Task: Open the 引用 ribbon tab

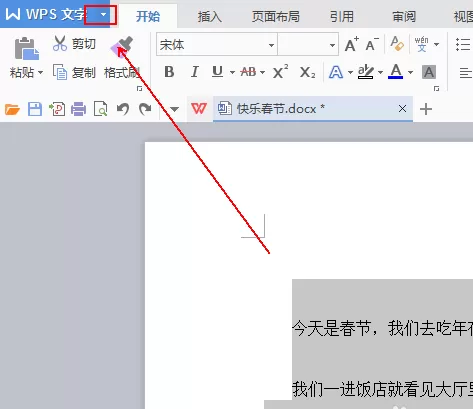Action: 342,16
